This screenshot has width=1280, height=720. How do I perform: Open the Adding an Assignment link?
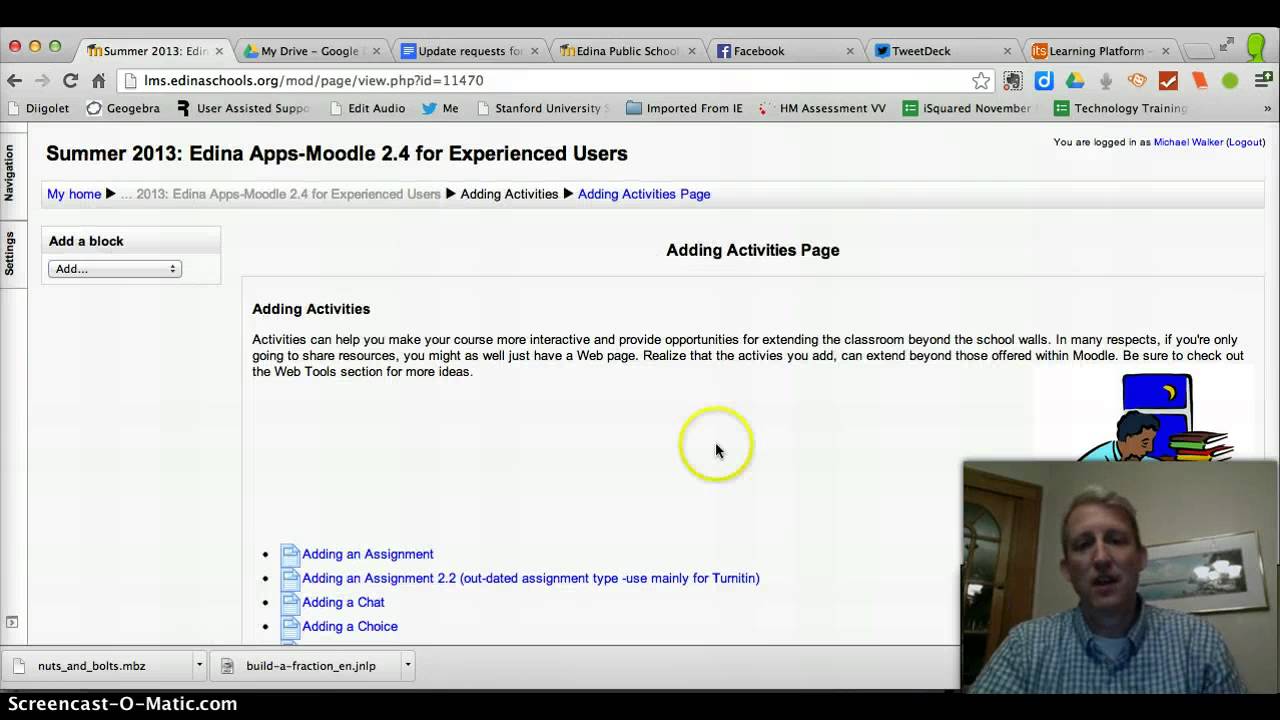pyautogui.click(x=368, y=554)
